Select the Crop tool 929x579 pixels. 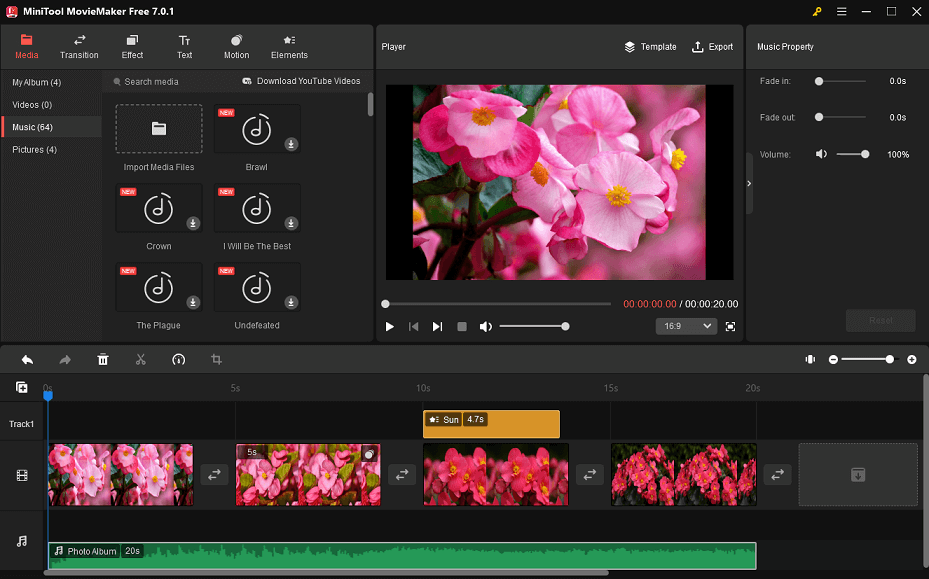click(216, 359)
